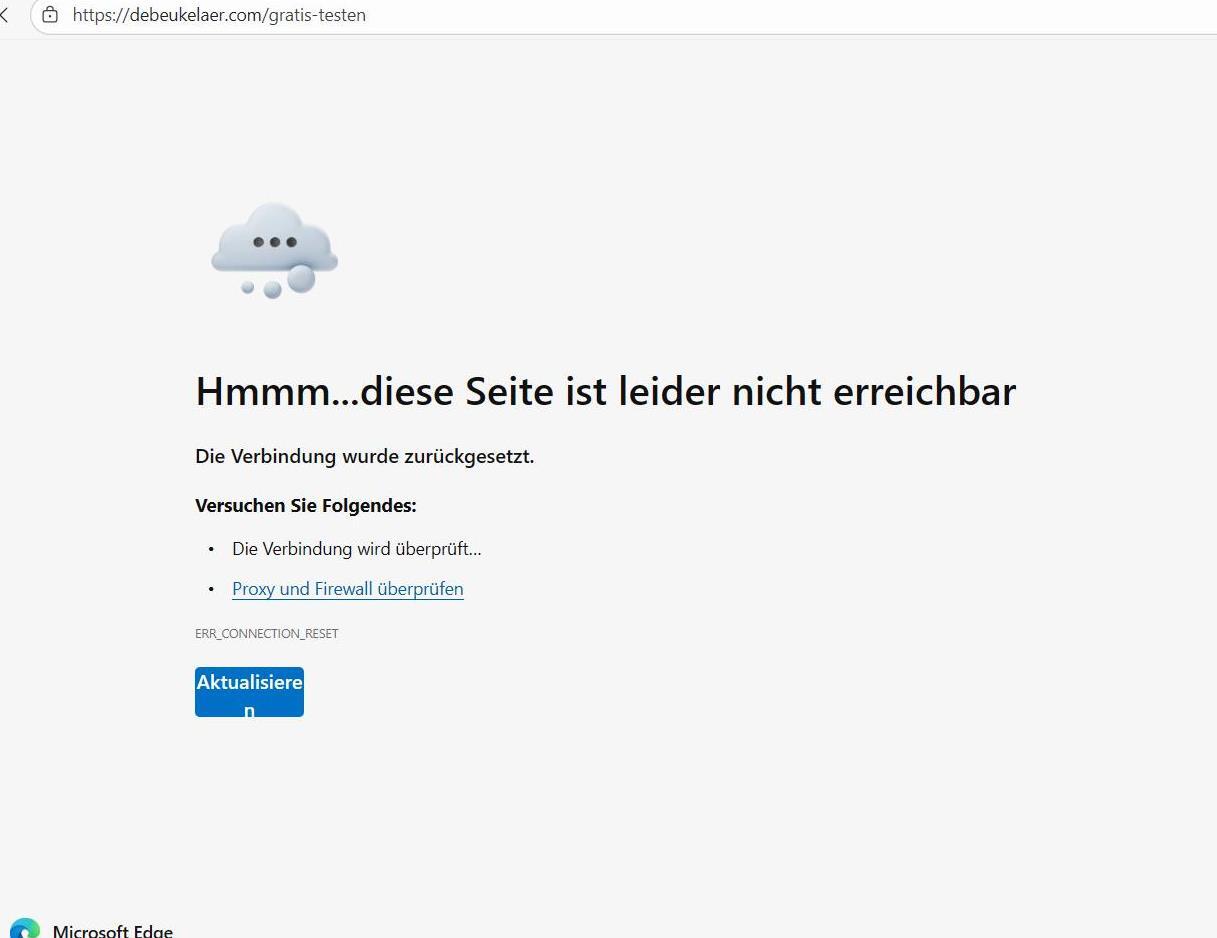Click the bullet before the Proxy link
1217x938 pixels.
(211, 589)
